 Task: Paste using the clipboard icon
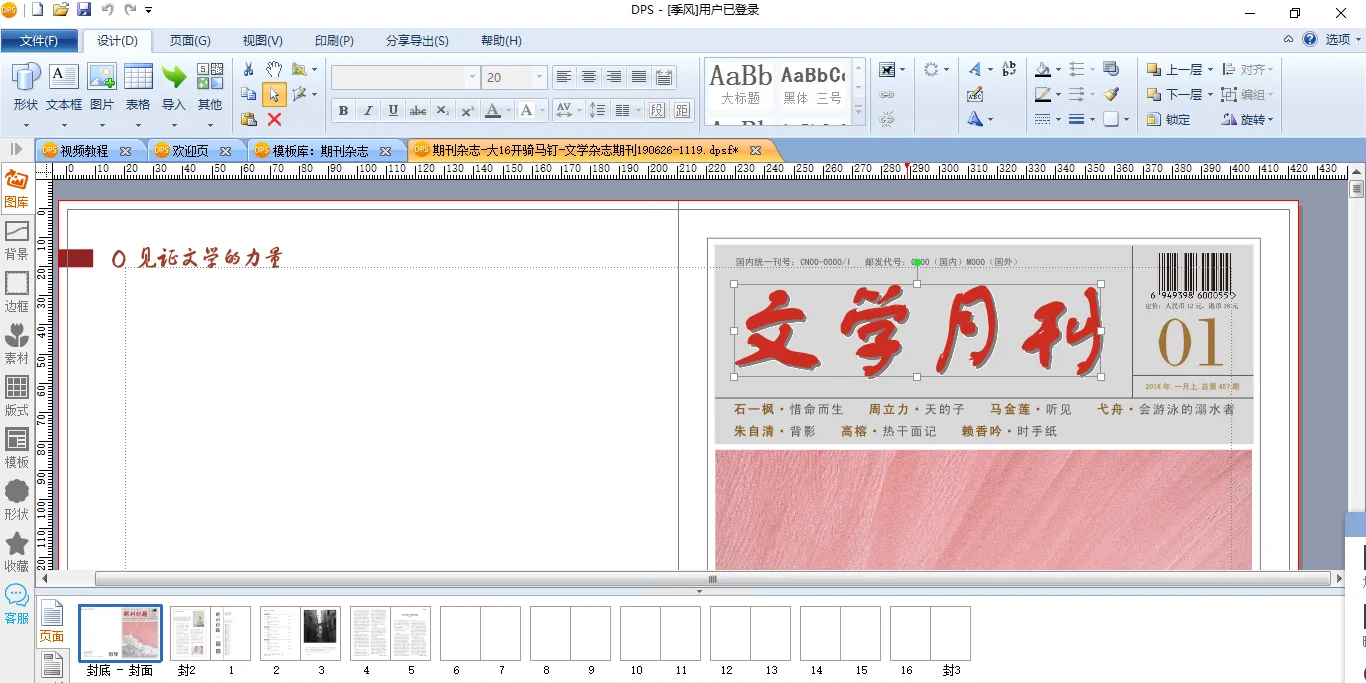[x=249, y=119]
